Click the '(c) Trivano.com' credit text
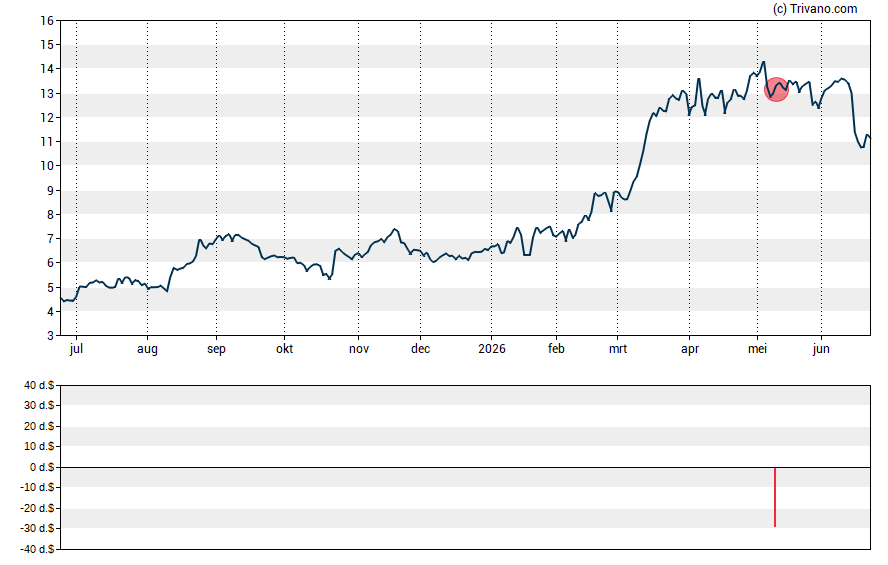The height and width of the screenshot is (565, 888). pos(815,9)
